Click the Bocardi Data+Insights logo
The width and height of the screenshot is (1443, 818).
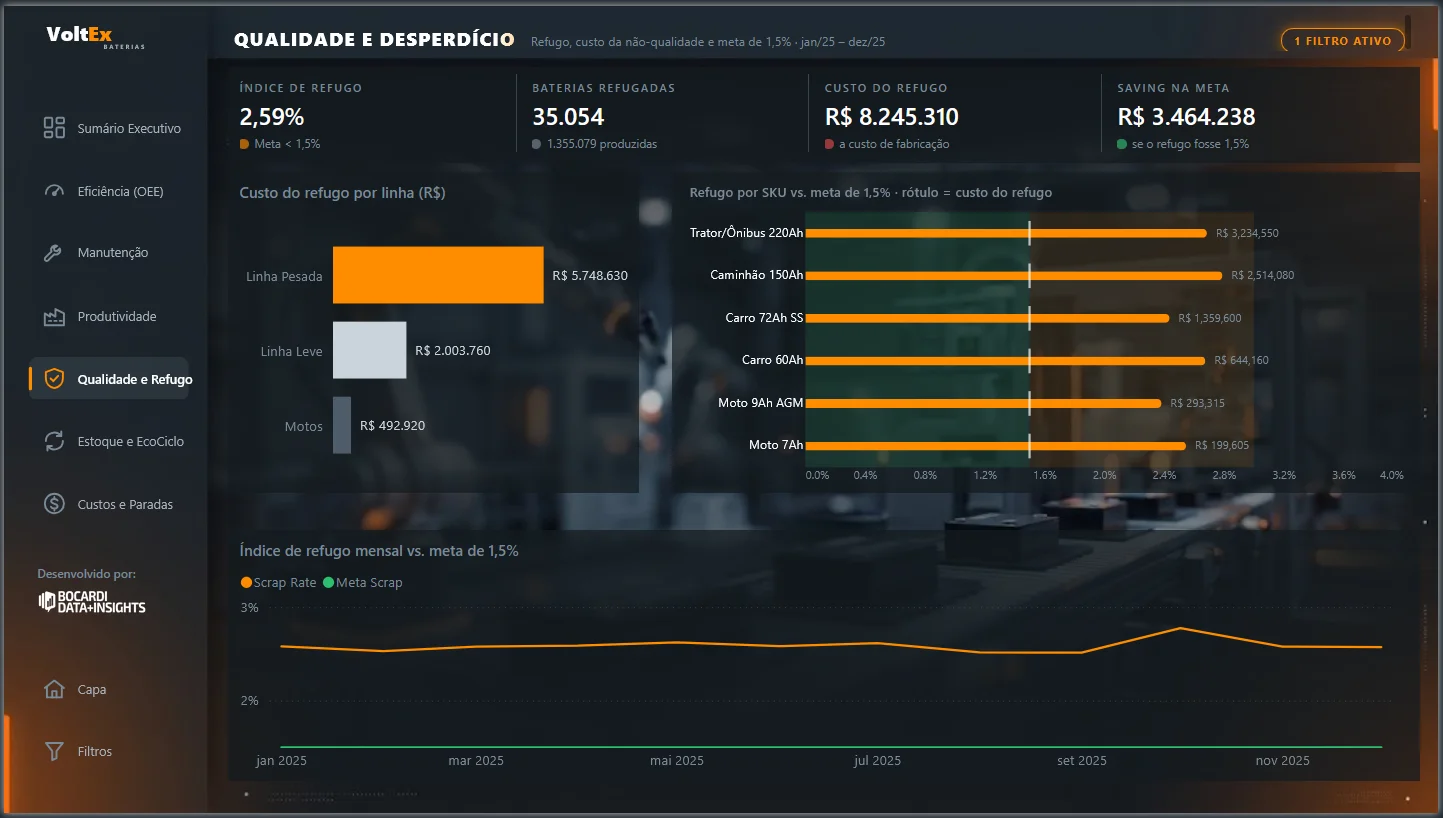point(92,601)
